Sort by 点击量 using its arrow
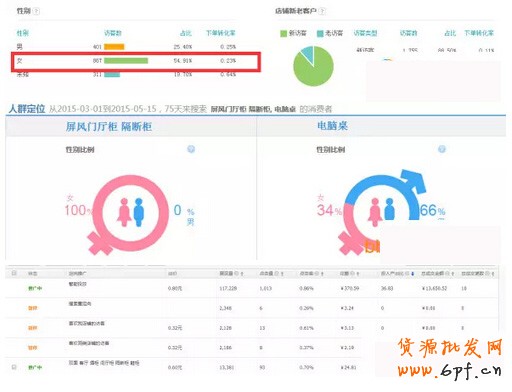 click(282, 274)
